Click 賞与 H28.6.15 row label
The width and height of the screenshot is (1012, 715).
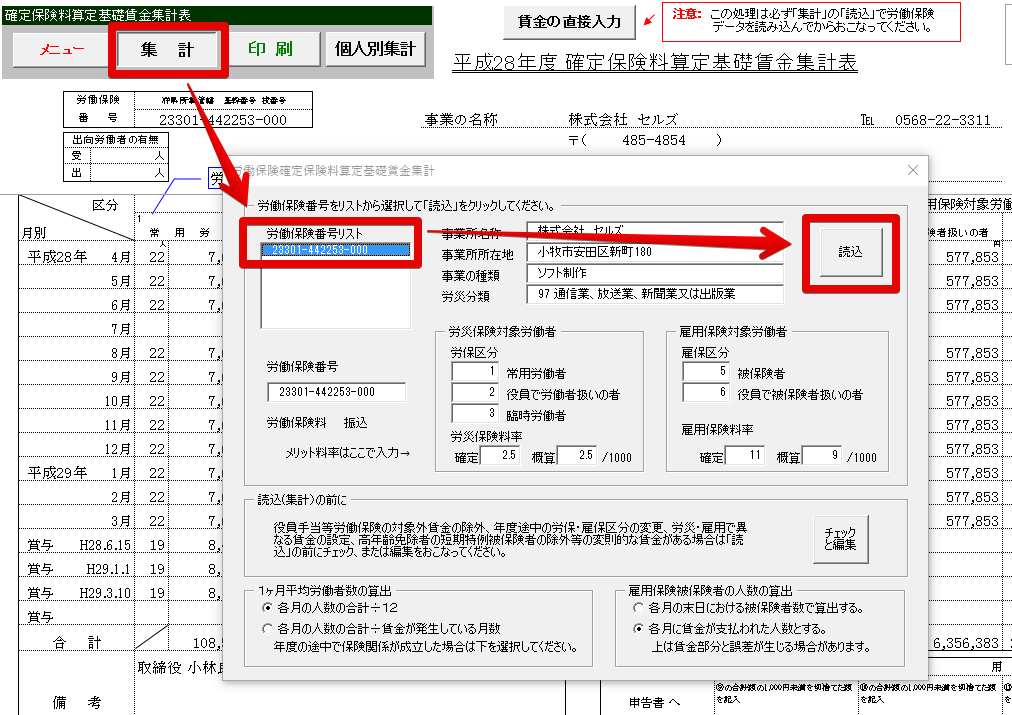coord(79,545)
